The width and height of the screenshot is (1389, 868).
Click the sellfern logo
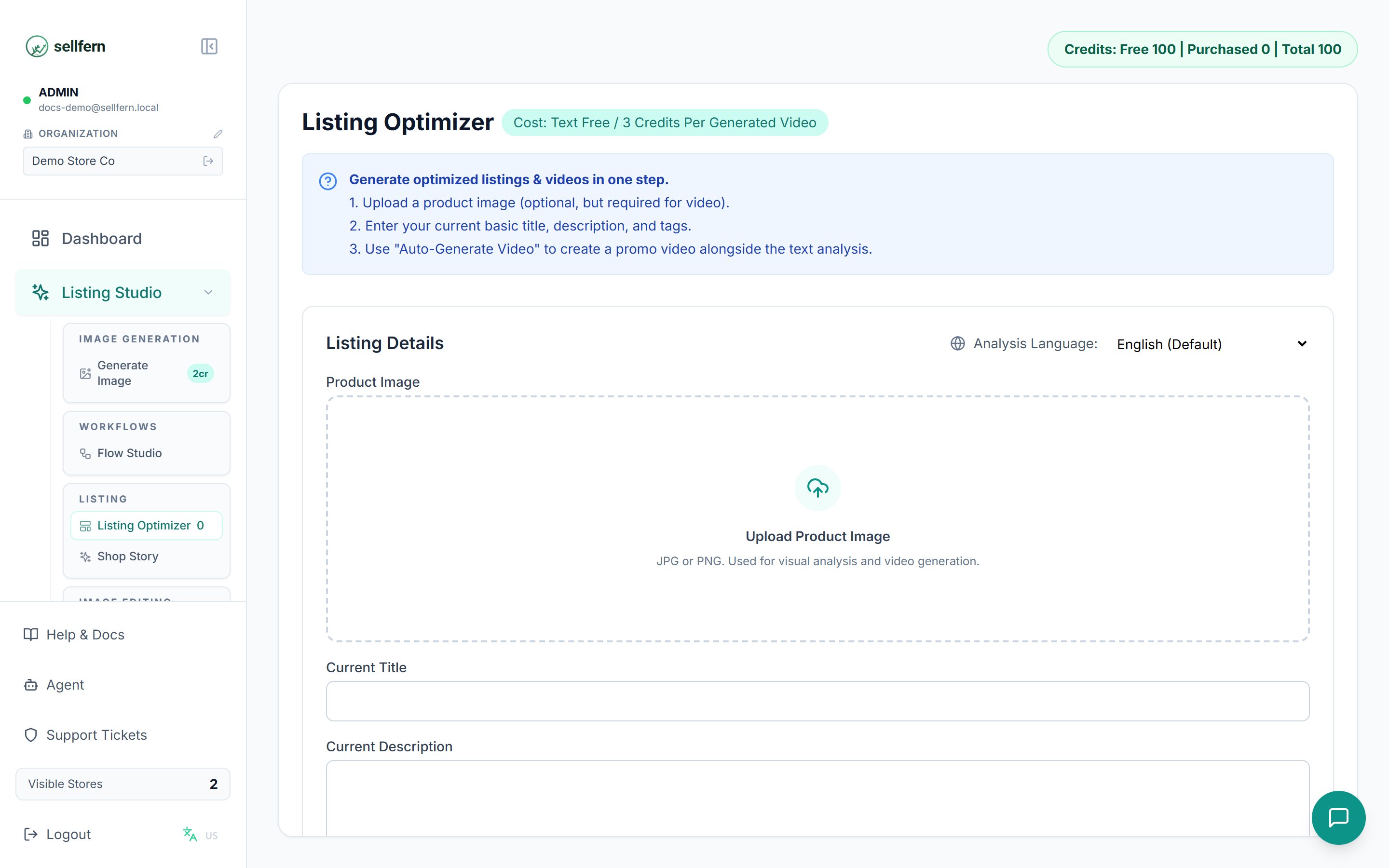tap(66, 46)
